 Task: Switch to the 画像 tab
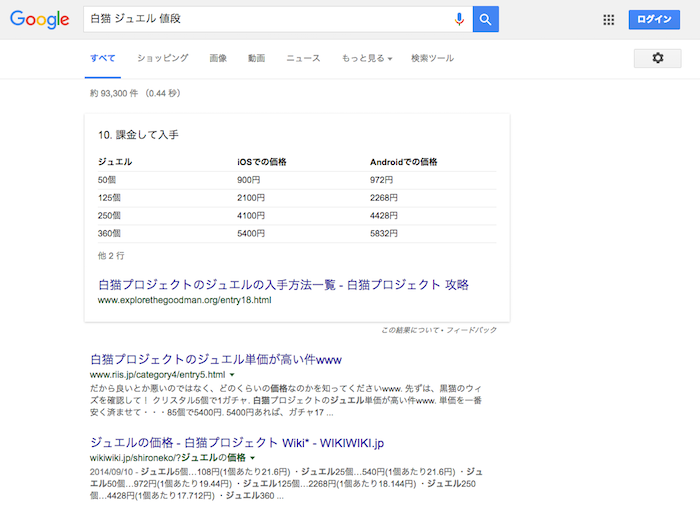[x=218, y=58]
